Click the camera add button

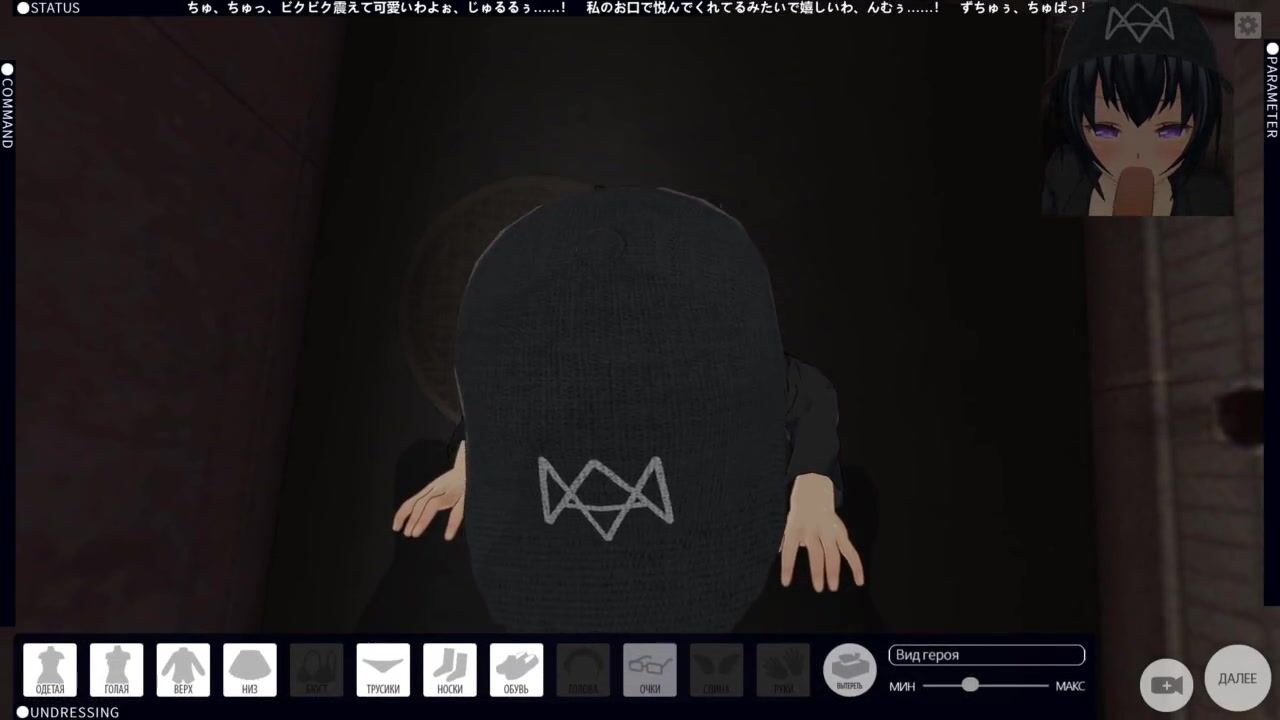pos(1166,685)
